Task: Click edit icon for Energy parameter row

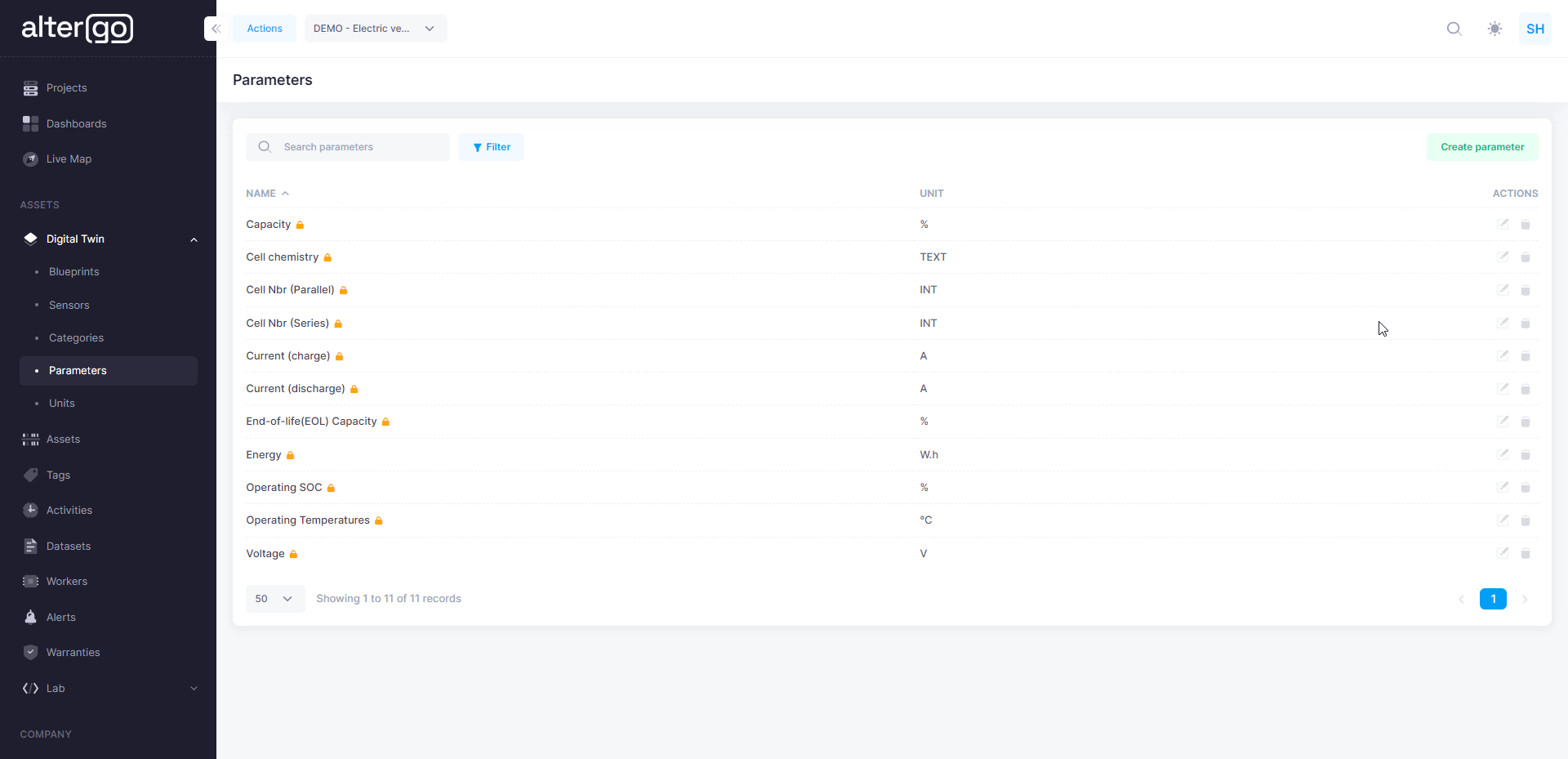Action: (x=1503, y=454)
